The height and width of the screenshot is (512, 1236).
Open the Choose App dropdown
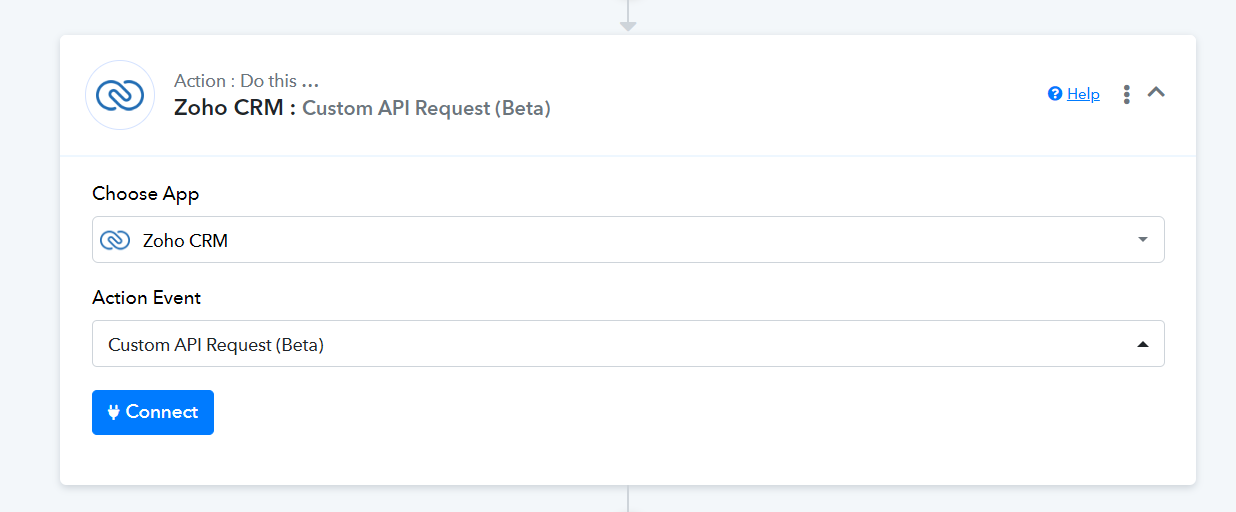(628, 240)
